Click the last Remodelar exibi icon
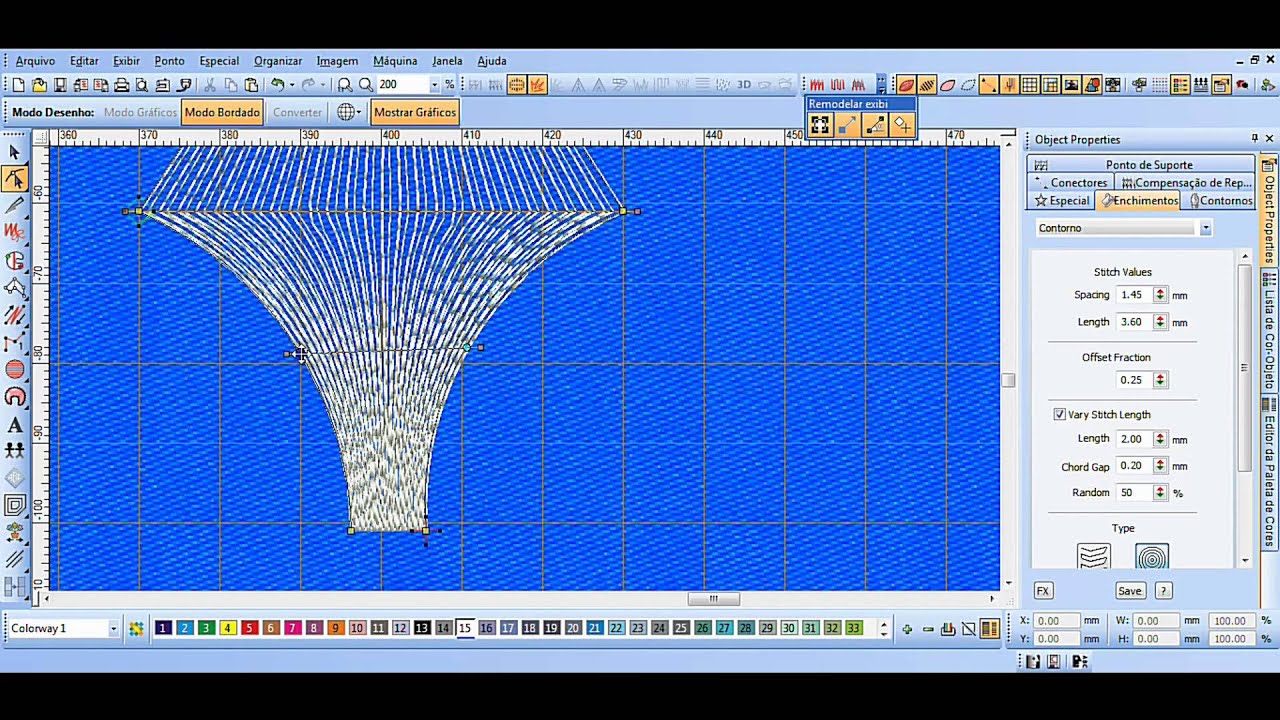 pyautogui.click(x=902, y=125)
